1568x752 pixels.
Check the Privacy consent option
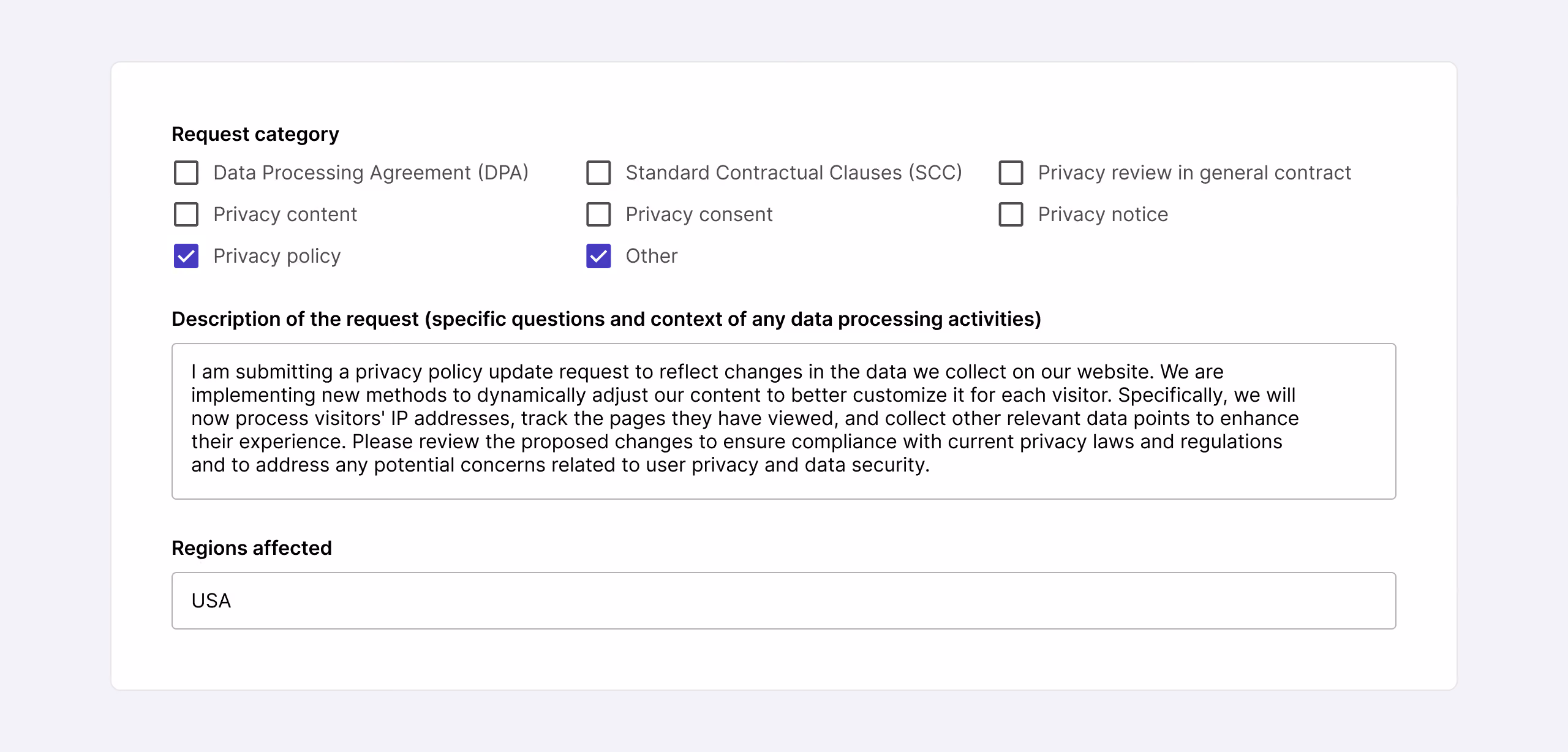tap(598, 214)
